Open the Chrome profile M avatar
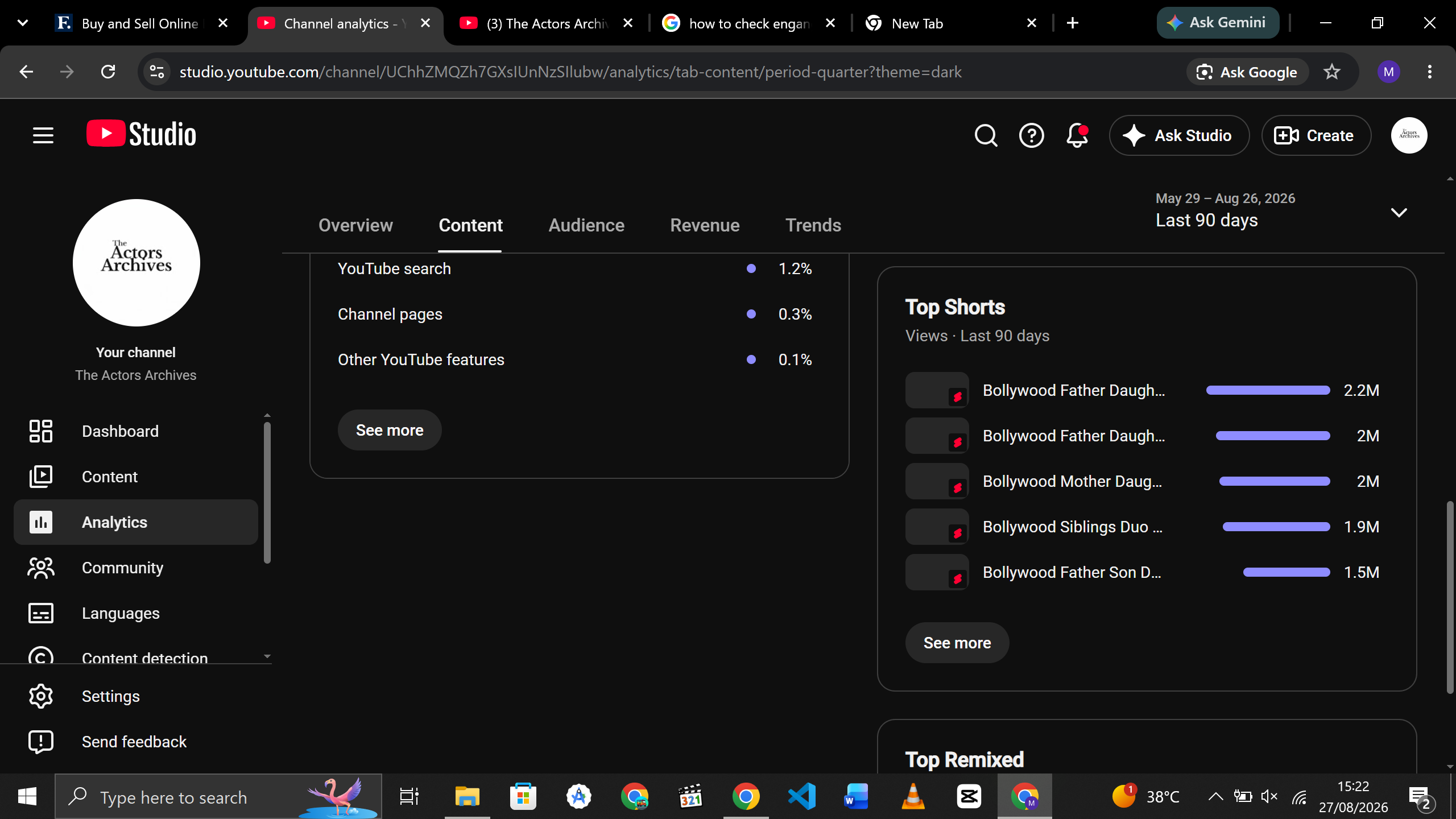Screen dimensions: 1456x819 click(1388, 72)
